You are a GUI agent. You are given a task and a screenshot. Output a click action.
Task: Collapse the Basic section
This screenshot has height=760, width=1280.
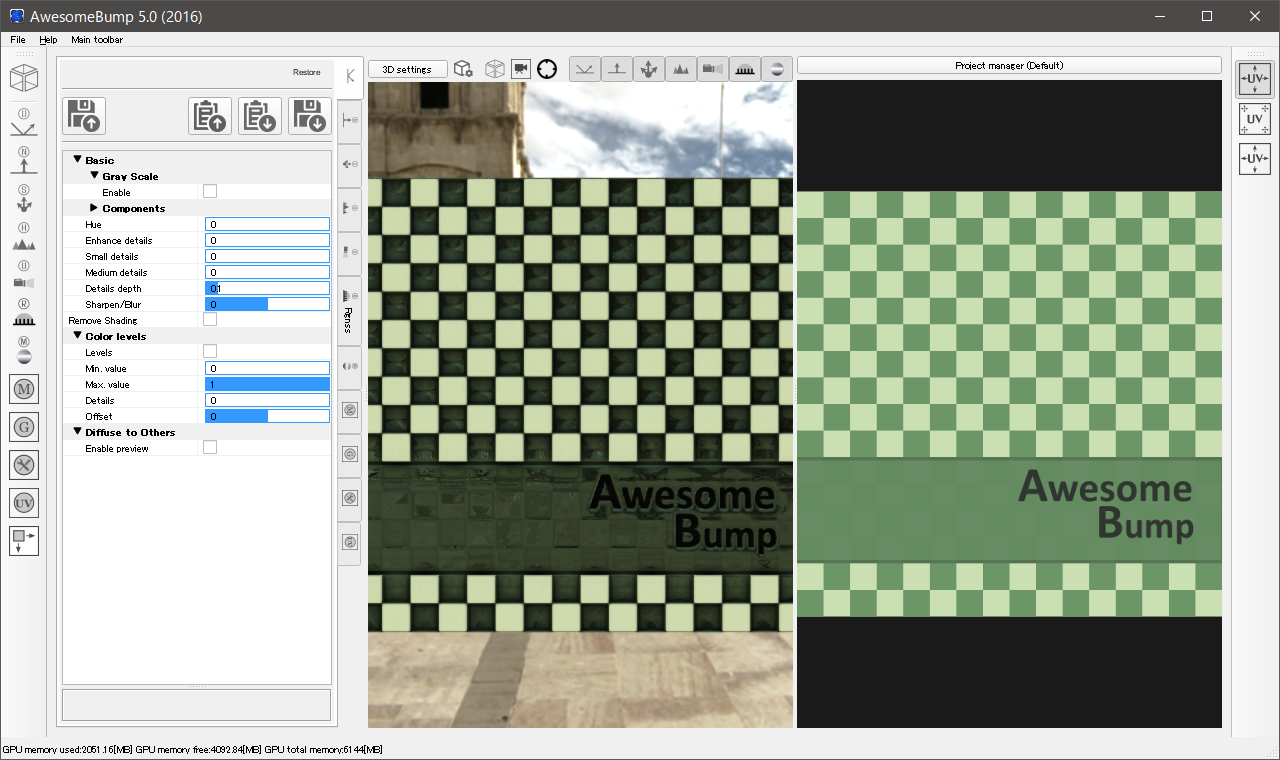(x=77, y=160)
